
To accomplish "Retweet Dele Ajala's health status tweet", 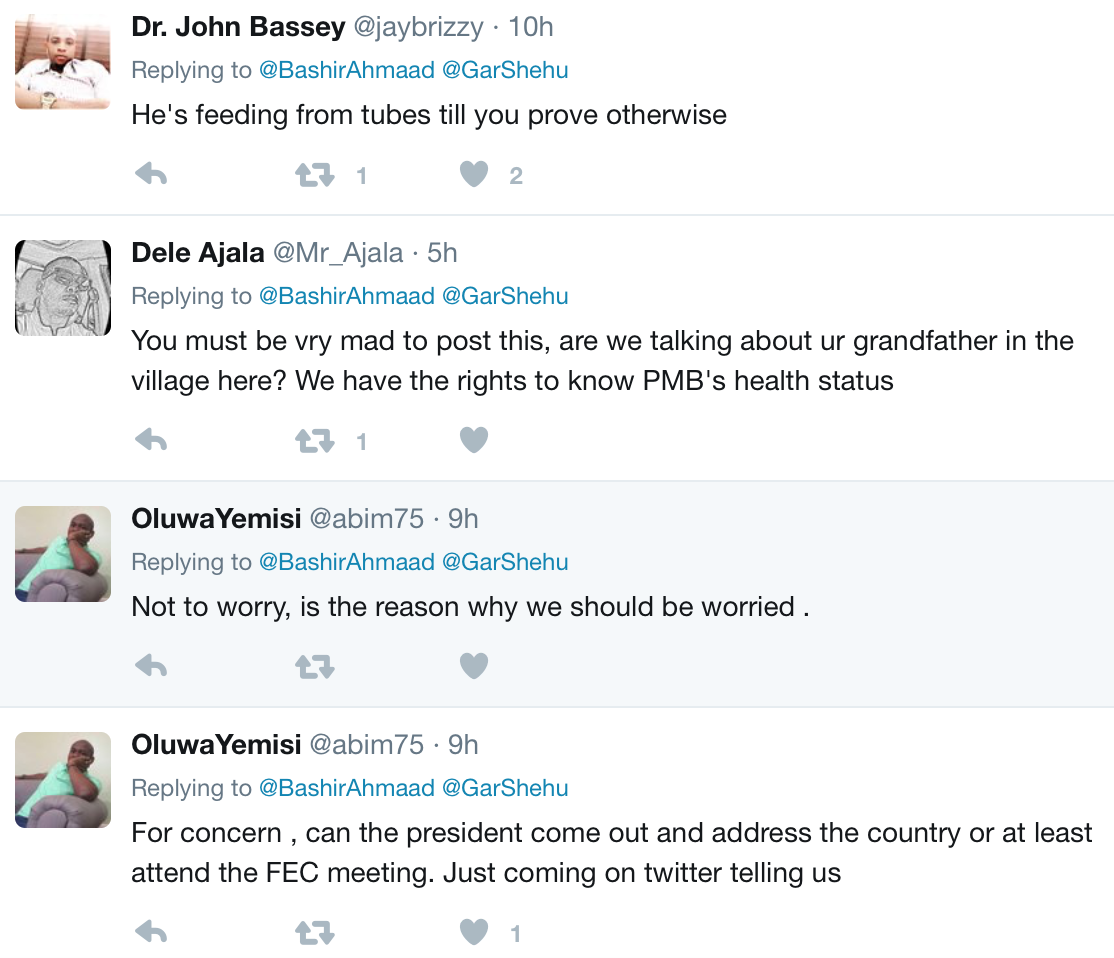I will [314, 440].
